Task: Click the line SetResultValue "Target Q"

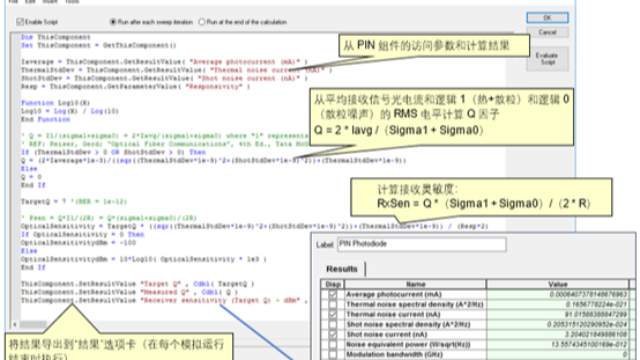Action: [138, 284]
